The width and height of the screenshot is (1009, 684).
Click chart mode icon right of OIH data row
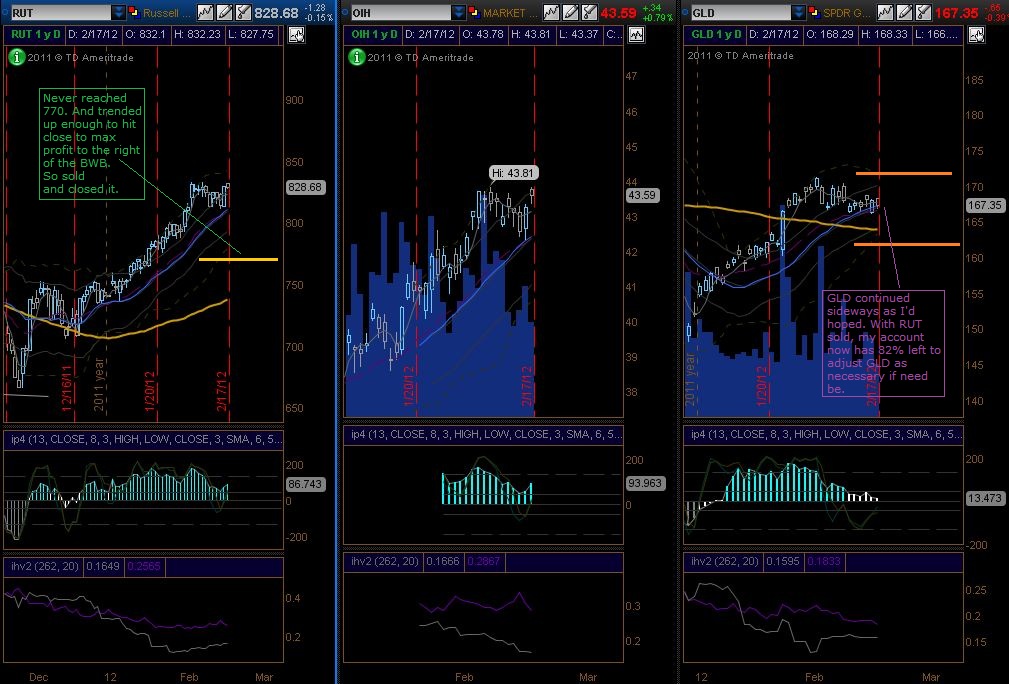636,35
